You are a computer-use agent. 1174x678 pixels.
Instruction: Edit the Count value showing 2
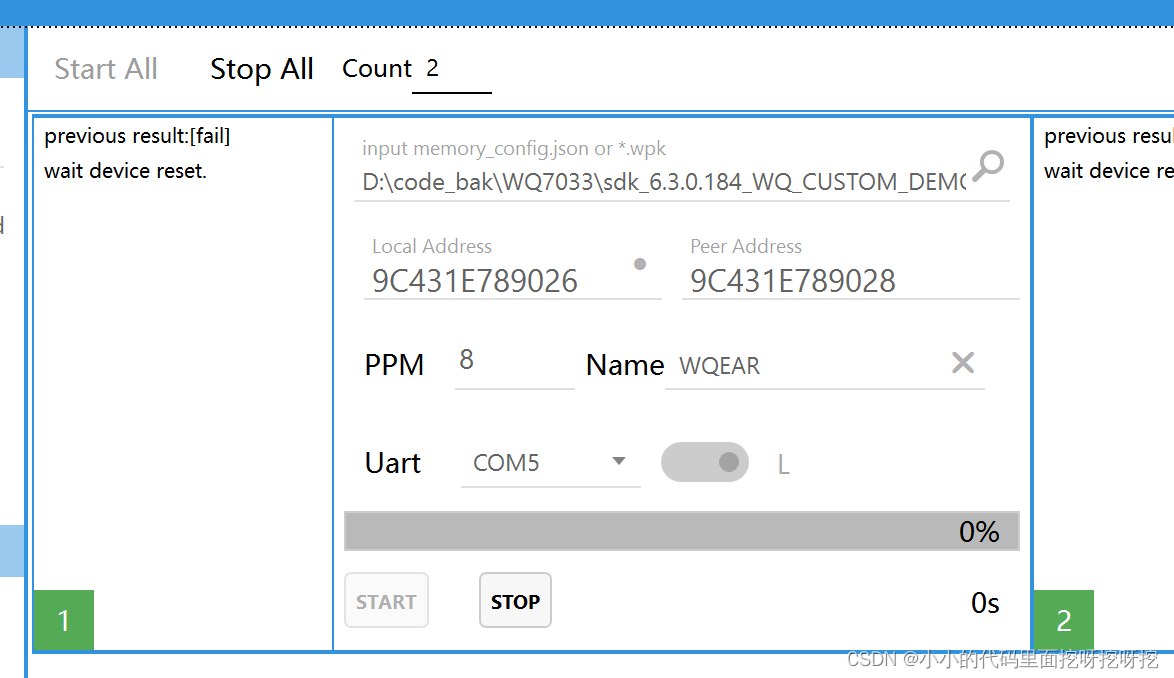(452, 68)
